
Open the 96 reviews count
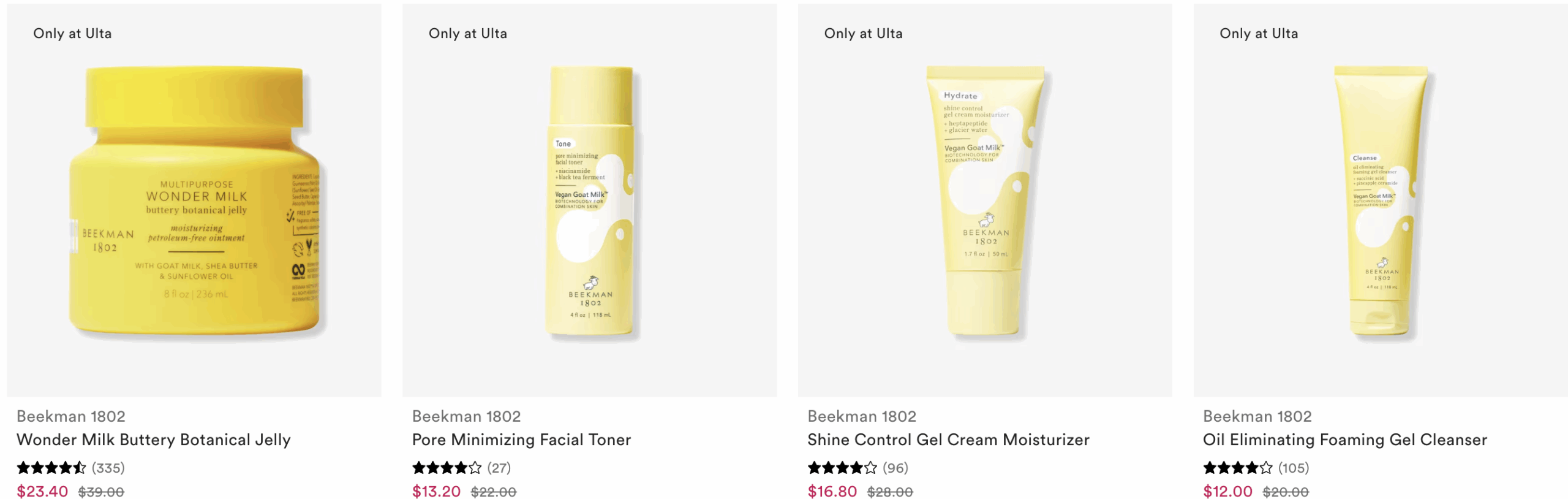(x=895, y=468)
